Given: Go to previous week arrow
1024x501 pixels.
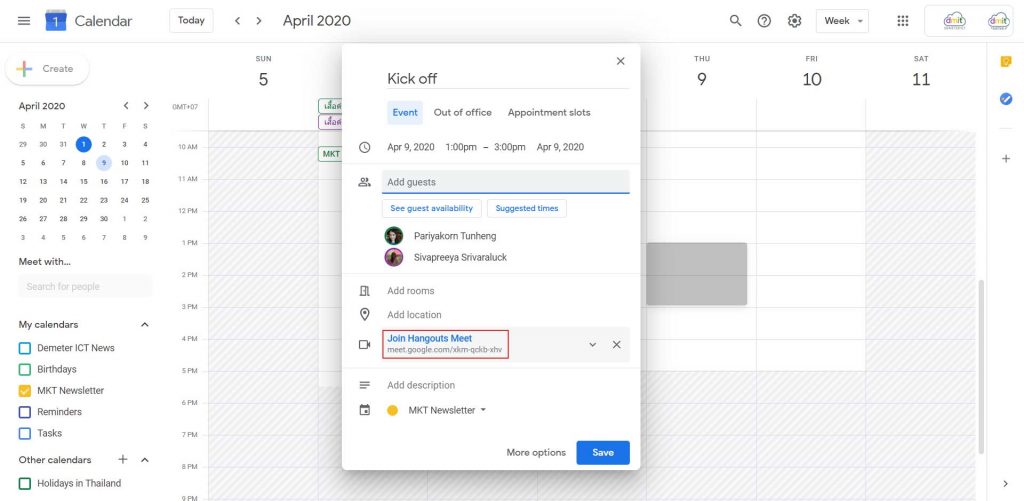Looking at the screenshot, I should [238, 21].
